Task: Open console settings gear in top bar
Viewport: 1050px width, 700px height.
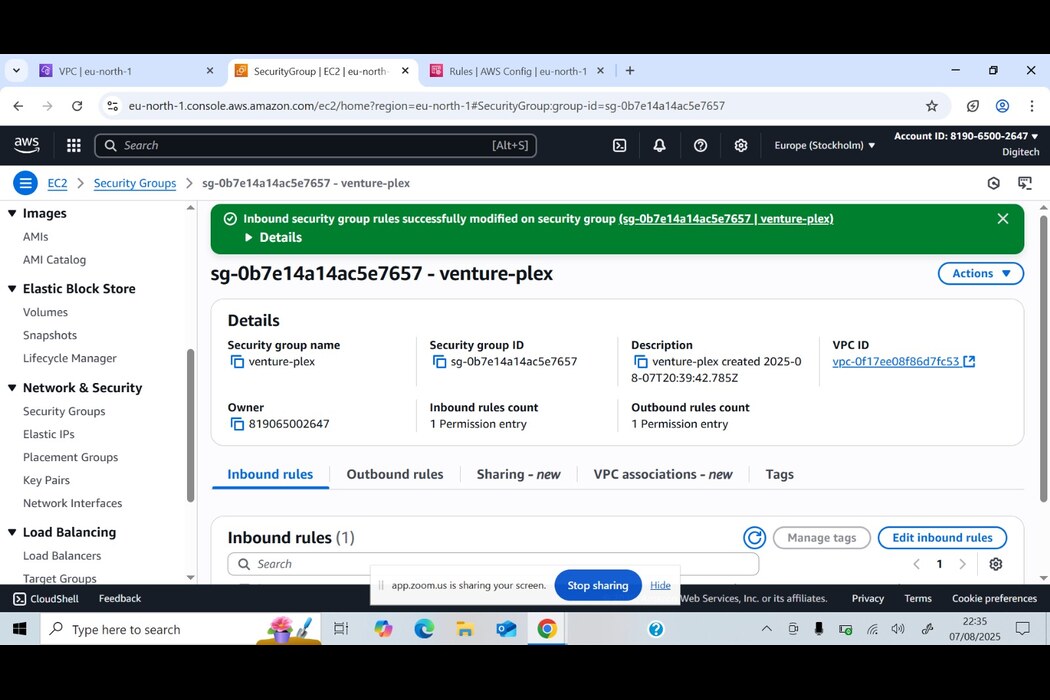Action: click(741, 145)
